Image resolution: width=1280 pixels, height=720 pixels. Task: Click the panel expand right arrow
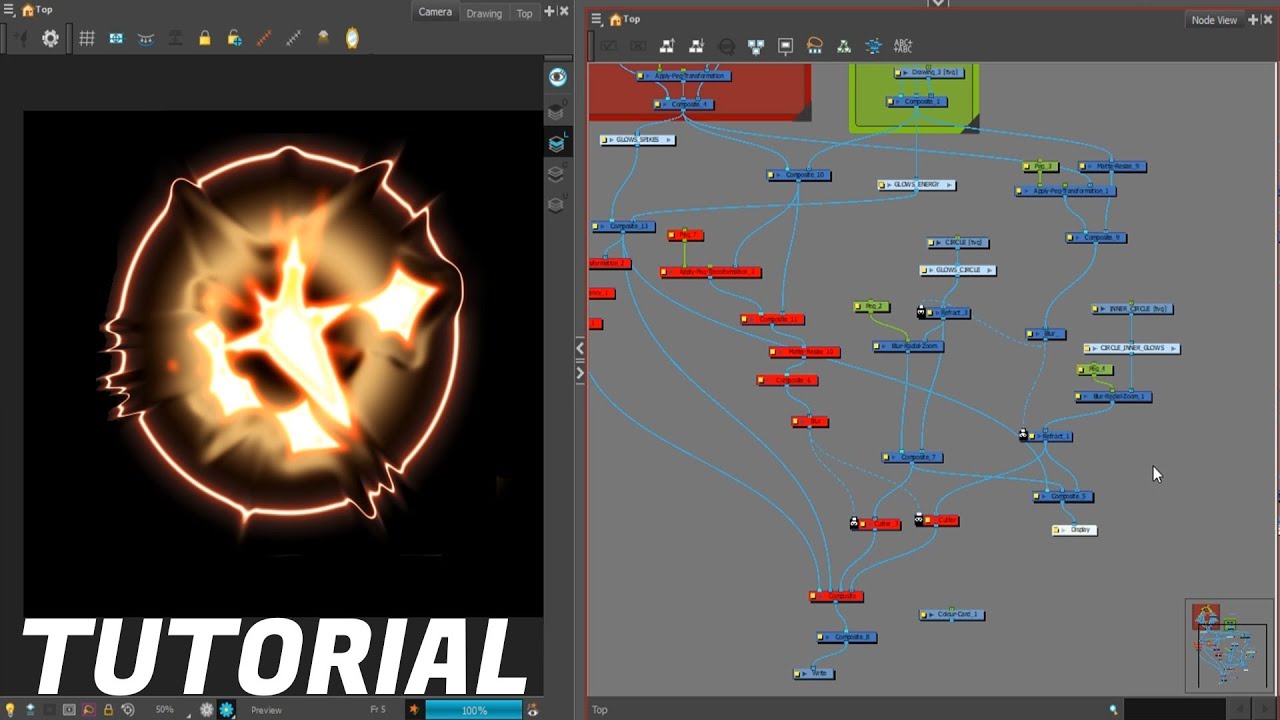click(580, 373)
